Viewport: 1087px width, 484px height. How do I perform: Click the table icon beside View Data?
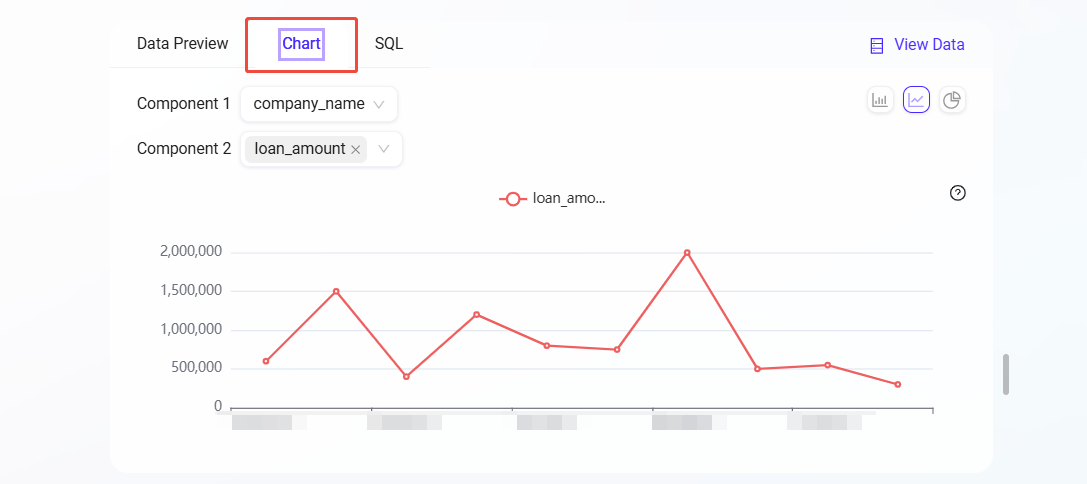[x=877, y=45]
